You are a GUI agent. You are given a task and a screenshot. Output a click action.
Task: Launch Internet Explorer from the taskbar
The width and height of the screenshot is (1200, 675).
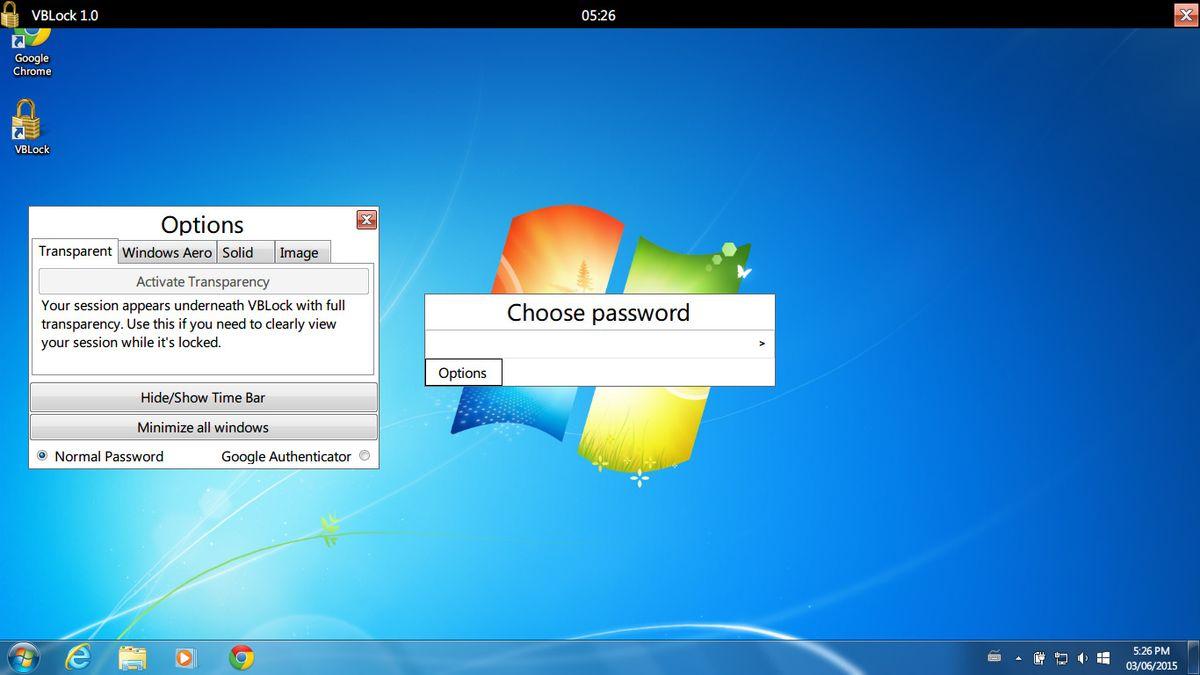tap(78, 657)
